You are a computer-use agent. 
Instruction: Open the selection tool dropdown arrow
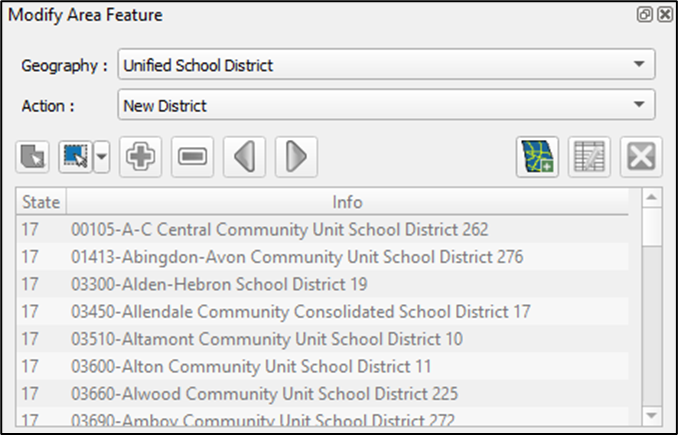point(101,157)
